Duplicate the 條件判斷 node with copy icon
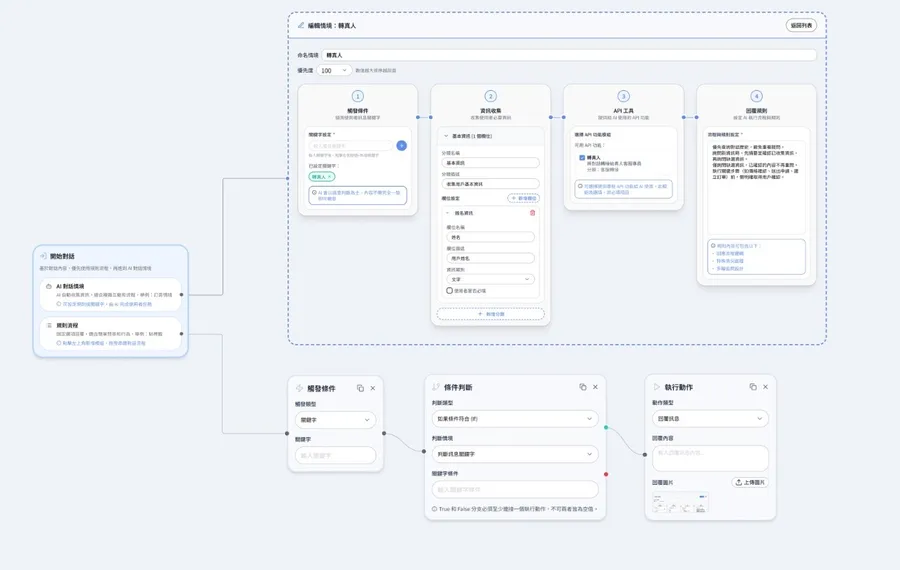Image resolution: width=900 pixels, height=570 pixels. coord(583,387)
